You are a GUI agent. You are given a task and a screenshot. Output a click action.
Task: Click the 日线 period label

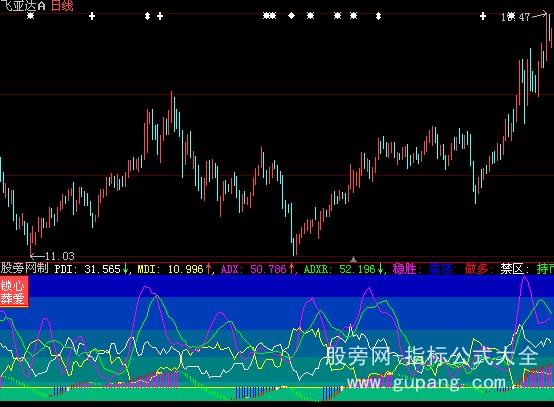coord(62,6)
